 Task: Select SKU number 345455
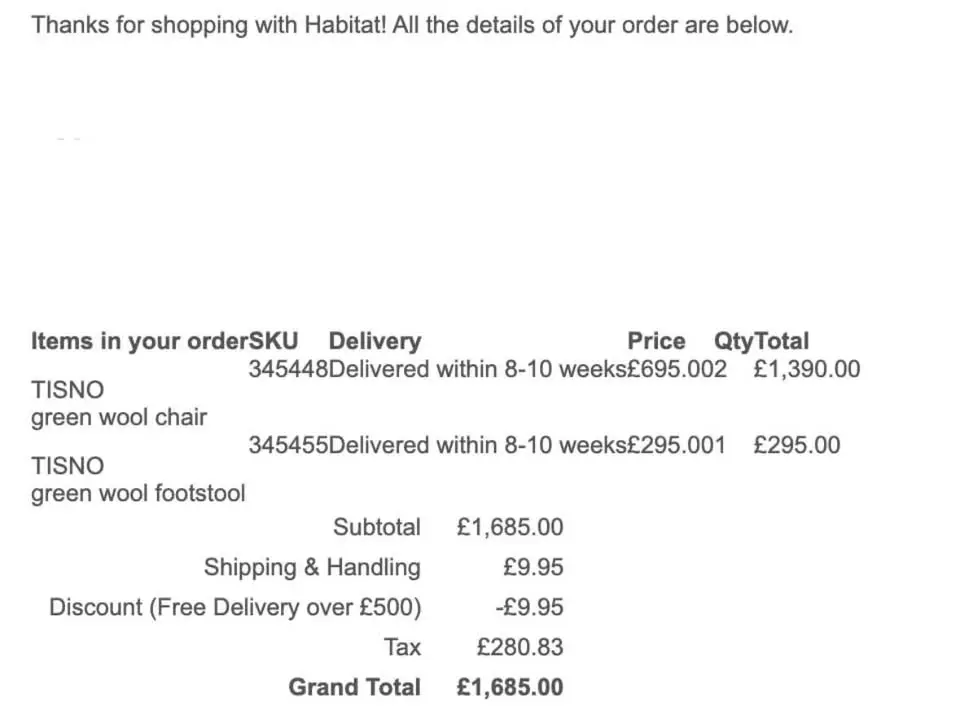coord(288,445)
